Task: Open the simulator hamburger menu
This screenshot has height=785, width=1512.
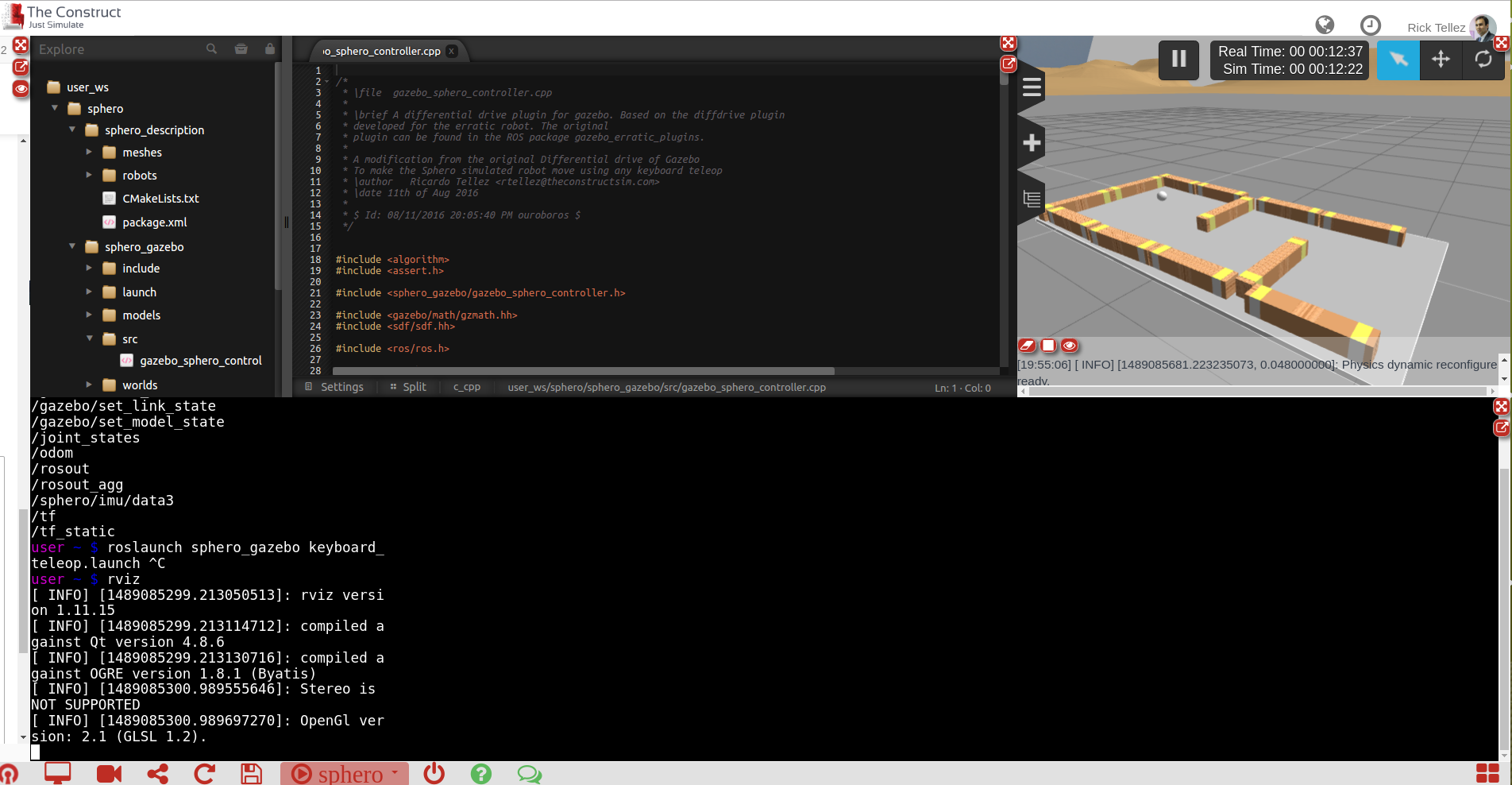Action: (1031, 87)
